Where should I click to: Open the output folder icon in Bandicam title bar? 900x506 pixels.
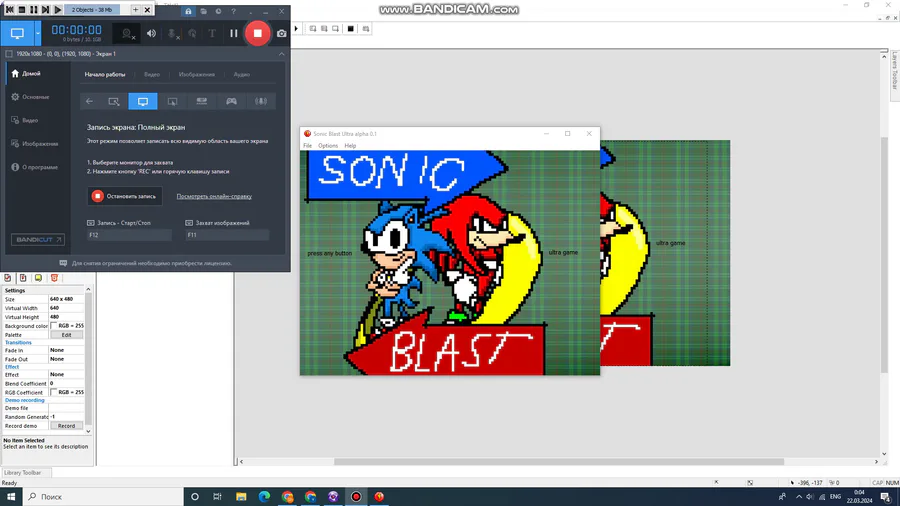pos(203,11)
